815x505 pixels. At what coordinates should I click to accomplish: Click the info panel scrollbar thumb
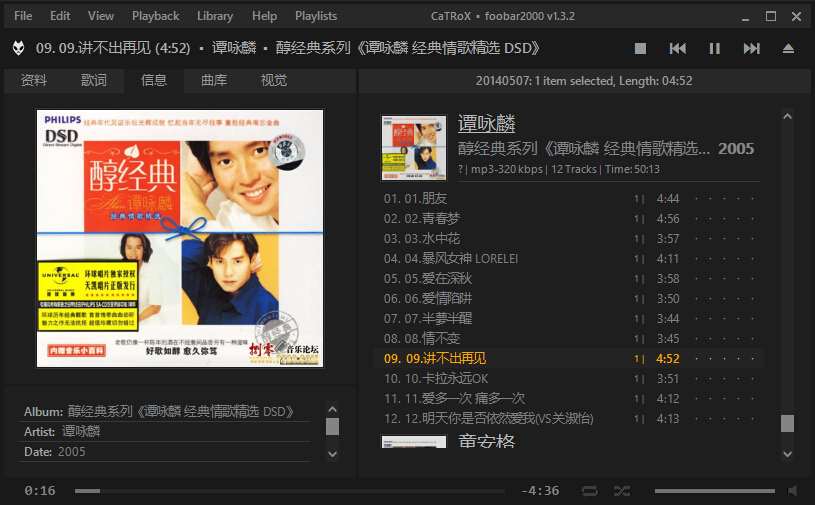(x=333, y=427)
